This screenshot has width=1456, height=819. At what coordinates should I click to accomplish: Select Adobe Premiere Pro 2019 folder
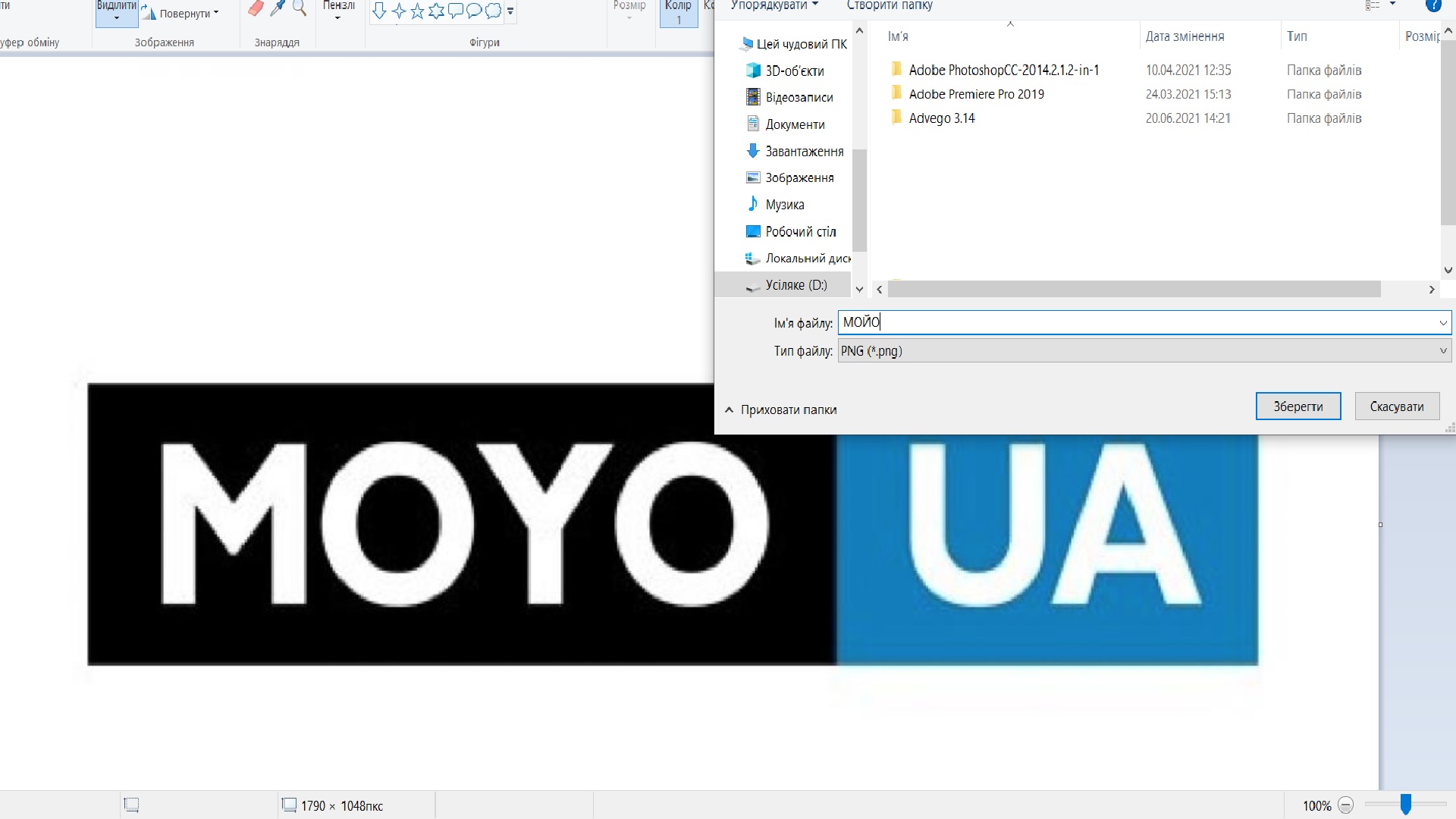977,94
